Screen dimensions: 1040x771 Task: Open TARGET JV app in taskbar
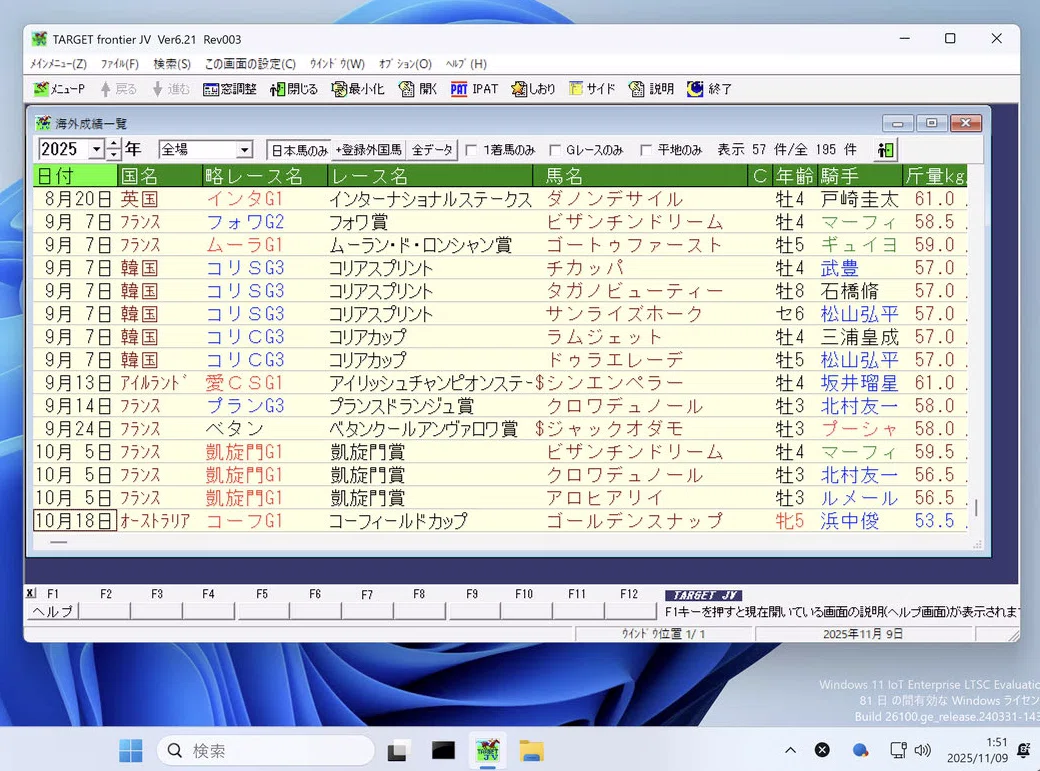pyautogui.click(x=488, y=750)
